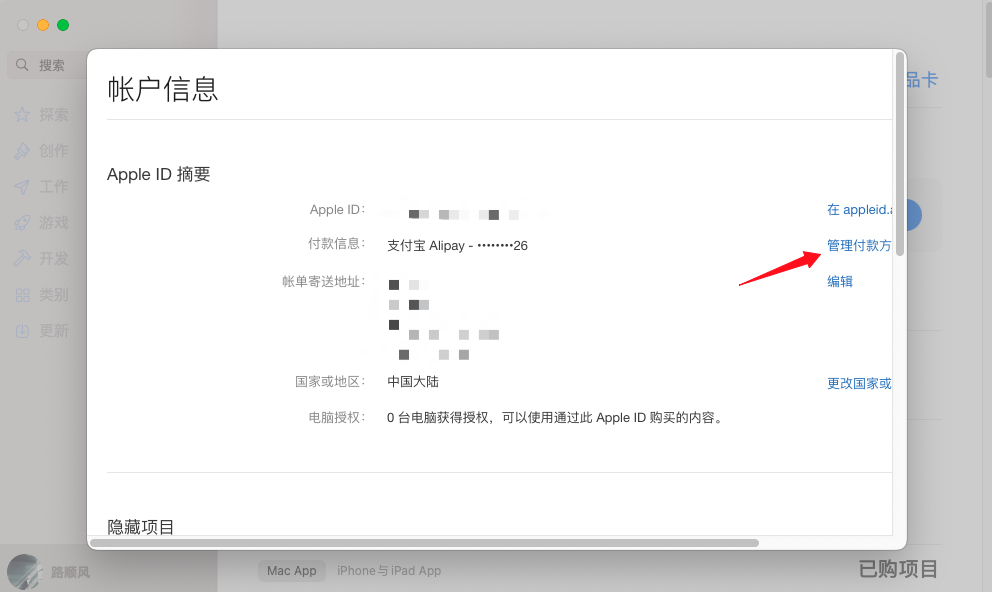This screenshot has height=592, width=992.
Task: Click the 已购项目 heading in background
Action: (898, 569)
